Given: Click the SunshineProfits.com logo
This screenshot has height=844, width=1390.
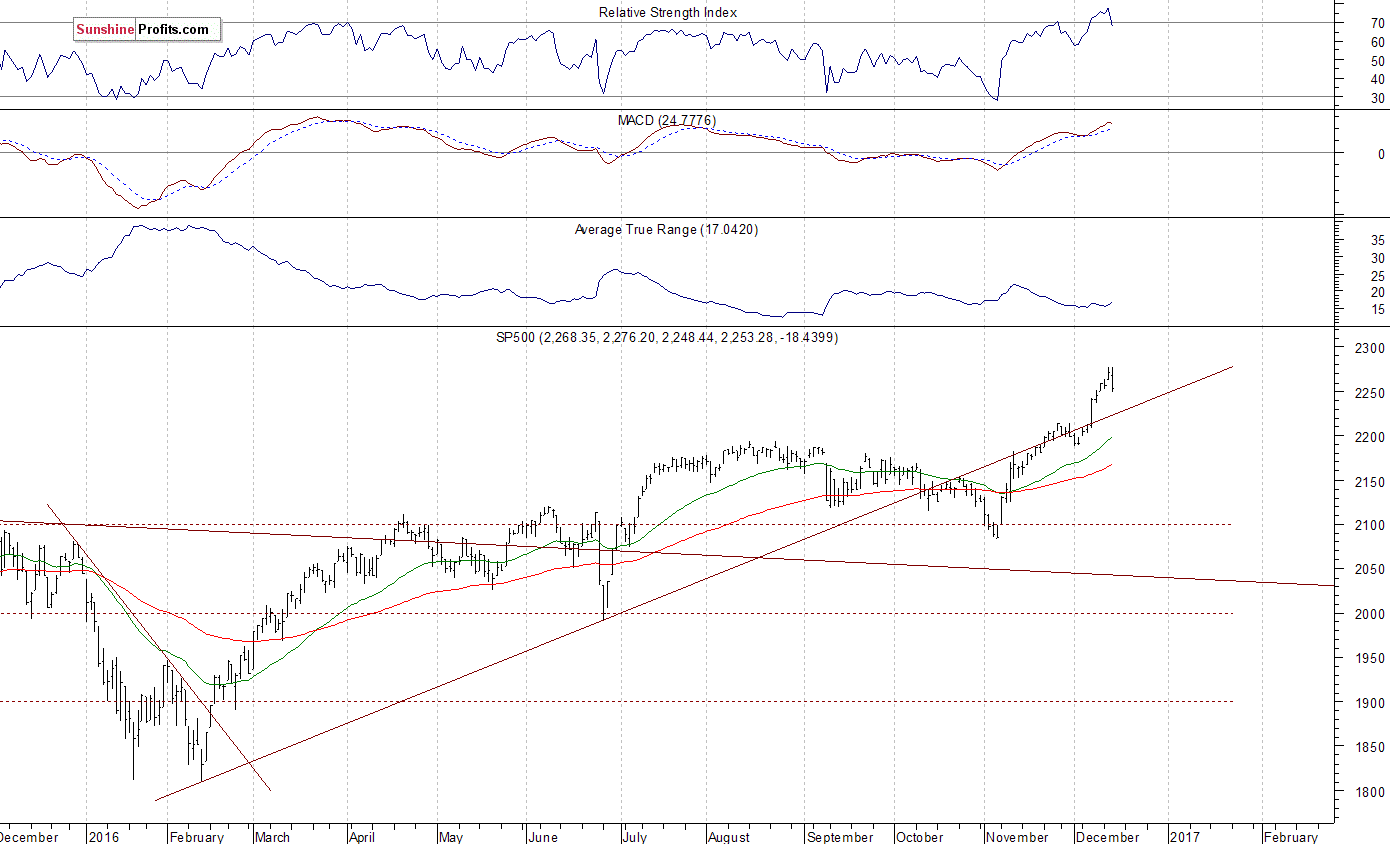Looking at the screenshot, I should click(147, 29).
